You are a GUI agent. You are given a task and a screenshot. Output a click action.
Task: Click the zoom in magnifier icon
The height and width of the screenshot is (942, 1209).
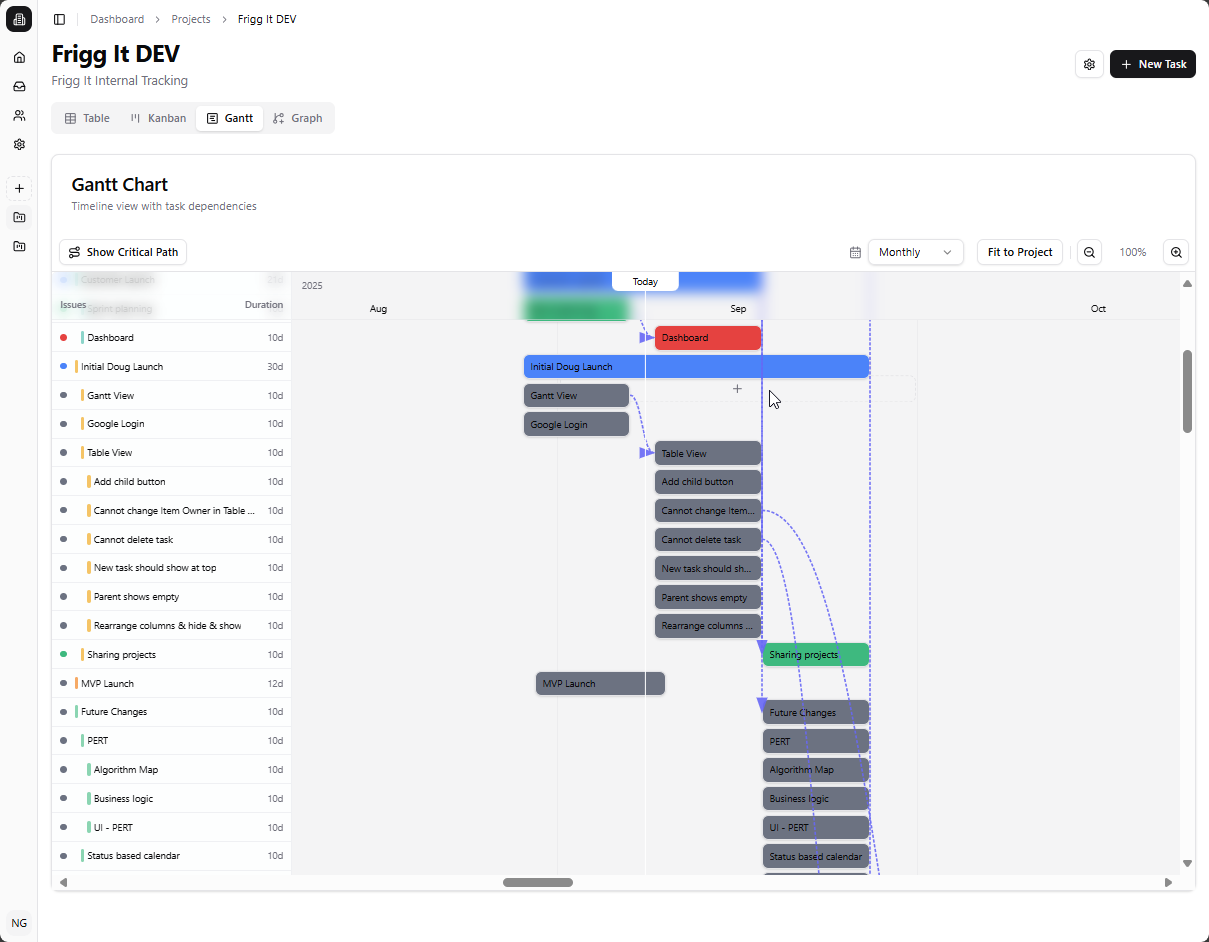point(1176,252)
